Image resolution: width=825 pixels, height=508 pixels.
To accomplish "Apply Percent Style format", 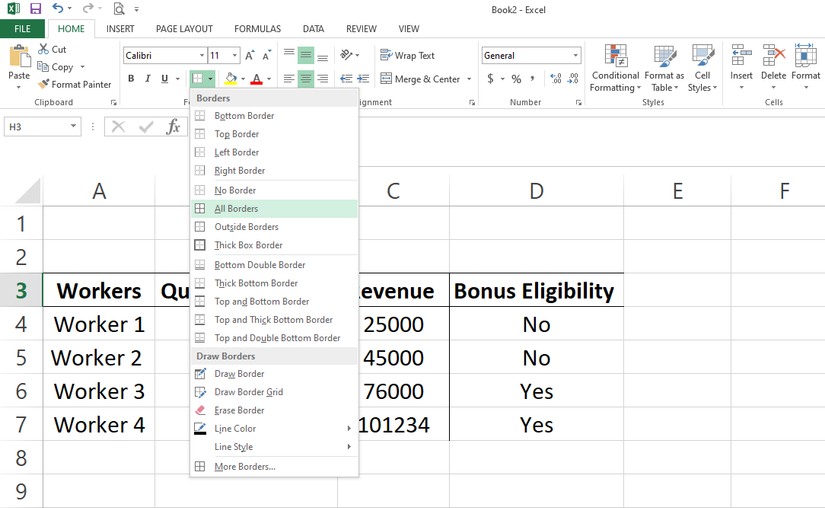I will tap(516, 79).
